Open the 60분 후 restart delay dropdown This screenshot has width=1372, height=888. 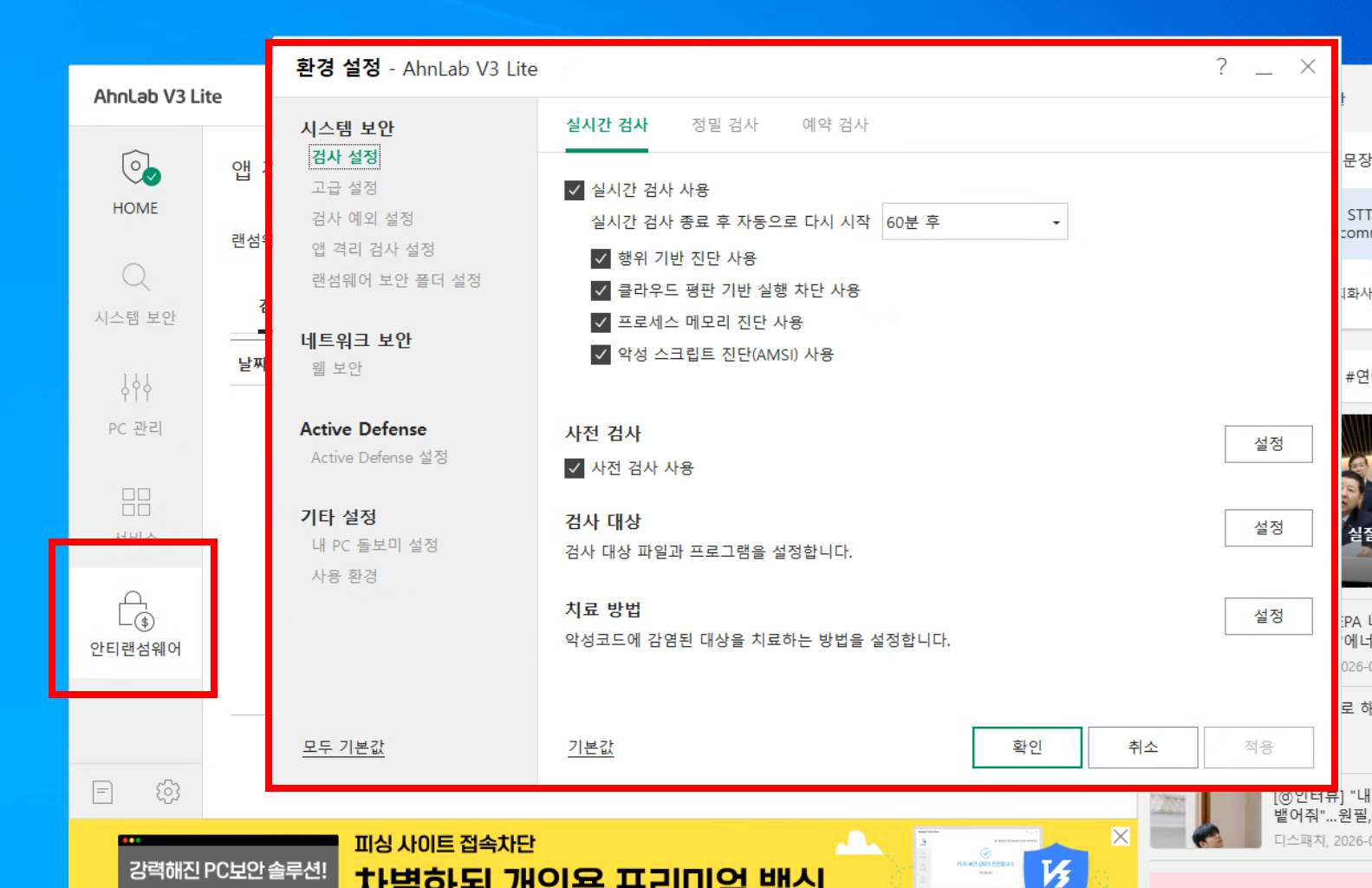coord(975,222)
